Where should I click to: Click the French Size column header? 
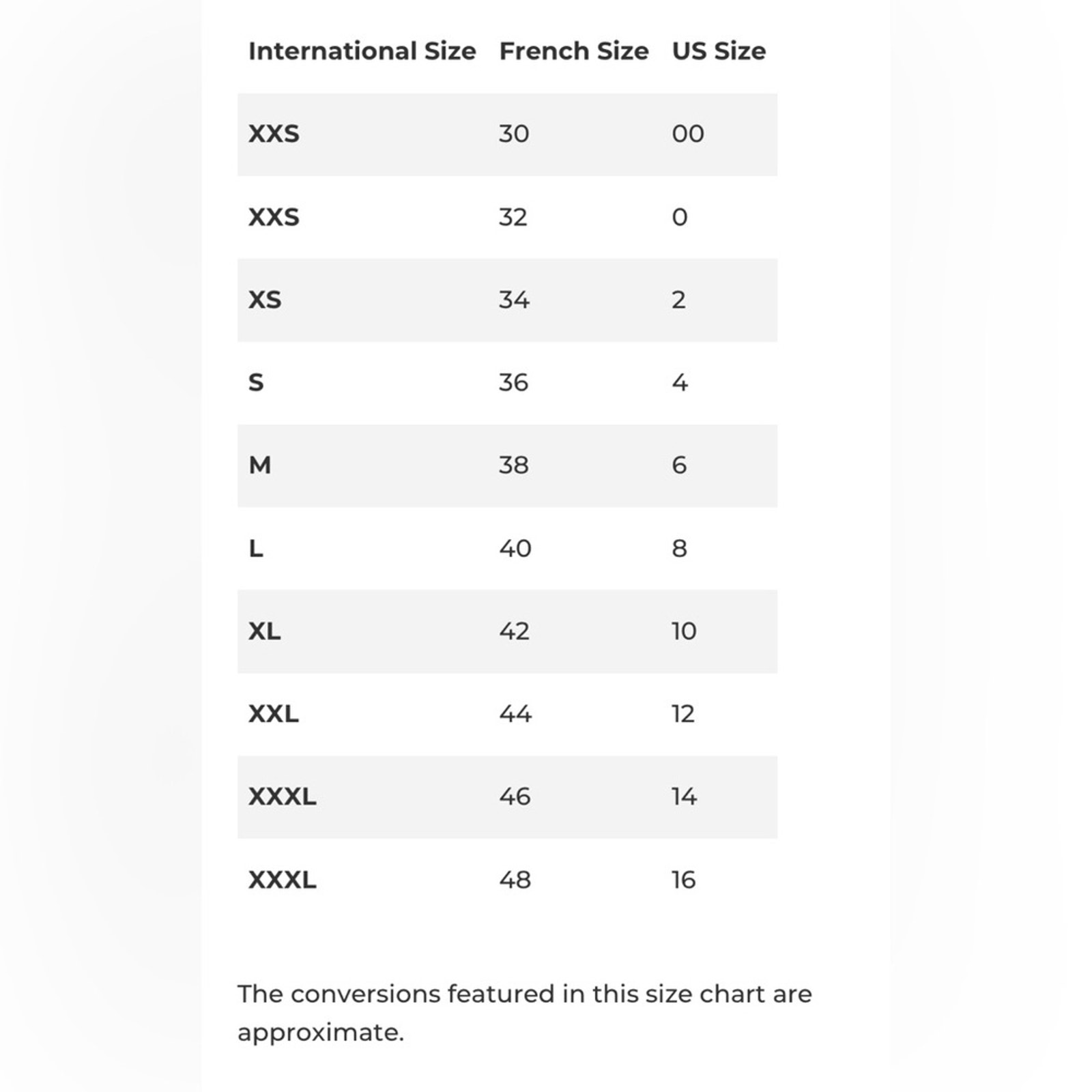pyautogui.click(x=574, y=51)
